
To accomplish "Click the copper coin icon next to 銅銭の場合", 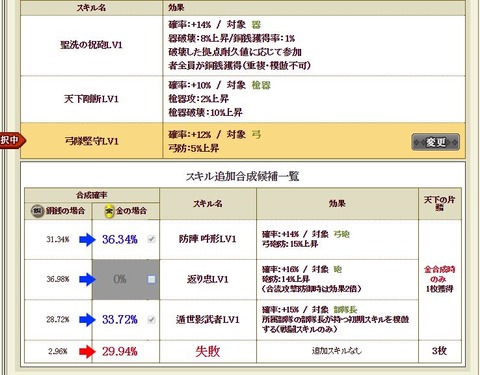I will [x=36, y=211].
